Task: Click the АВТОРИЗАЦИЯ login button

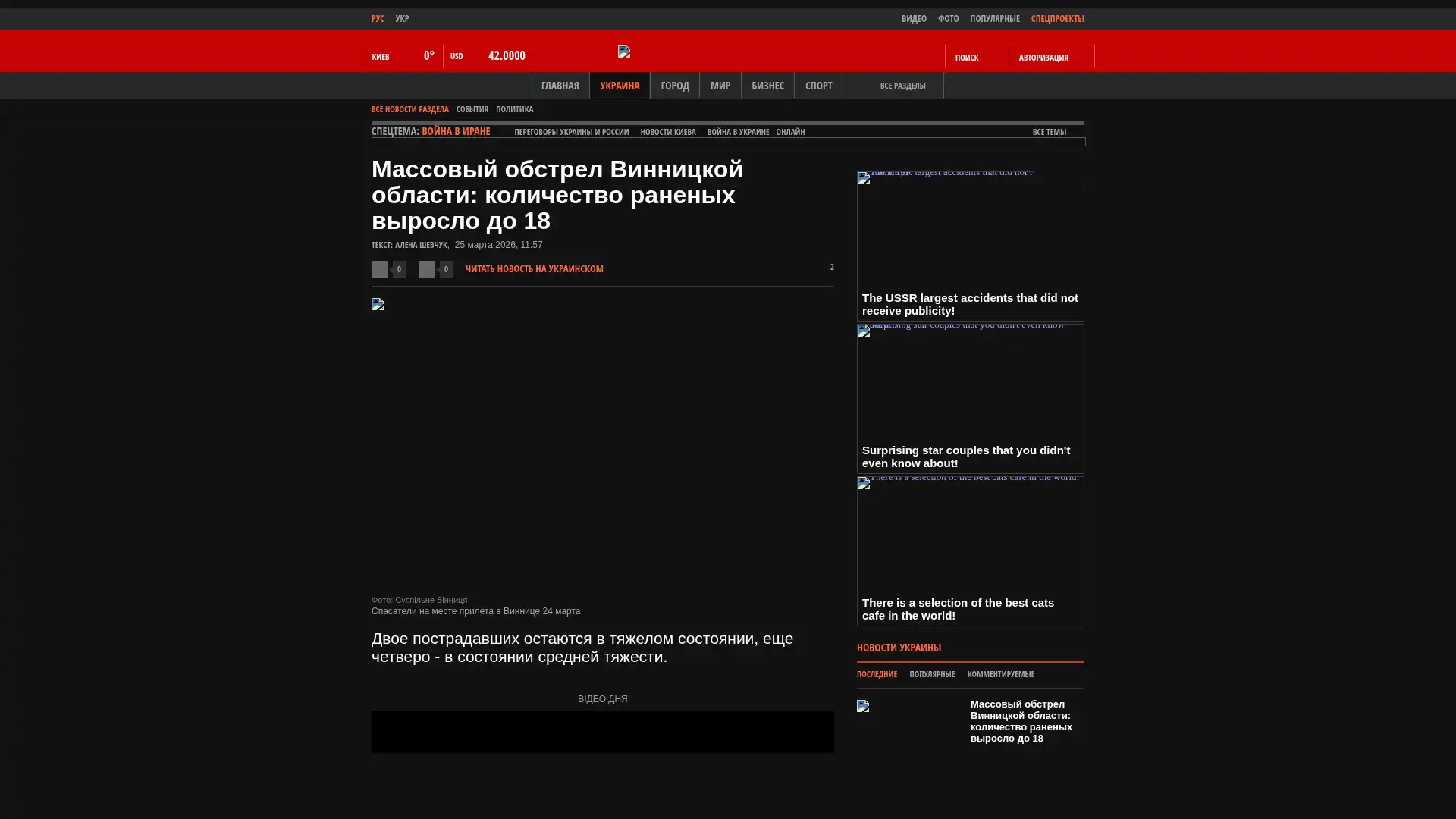Action: click(x=1043, y=58)
